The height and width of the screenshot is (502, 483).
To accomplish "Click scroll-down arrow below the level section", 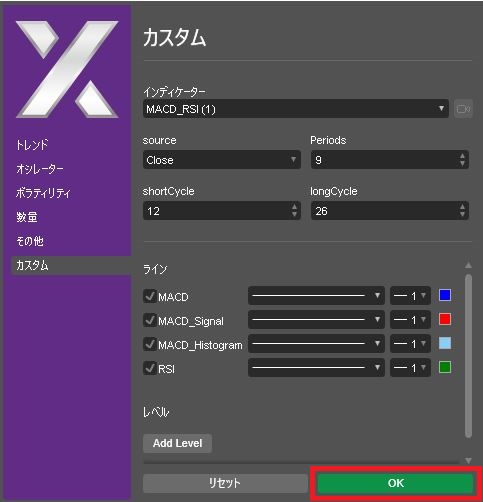I will pyautogui.click(x=468, y=461).
